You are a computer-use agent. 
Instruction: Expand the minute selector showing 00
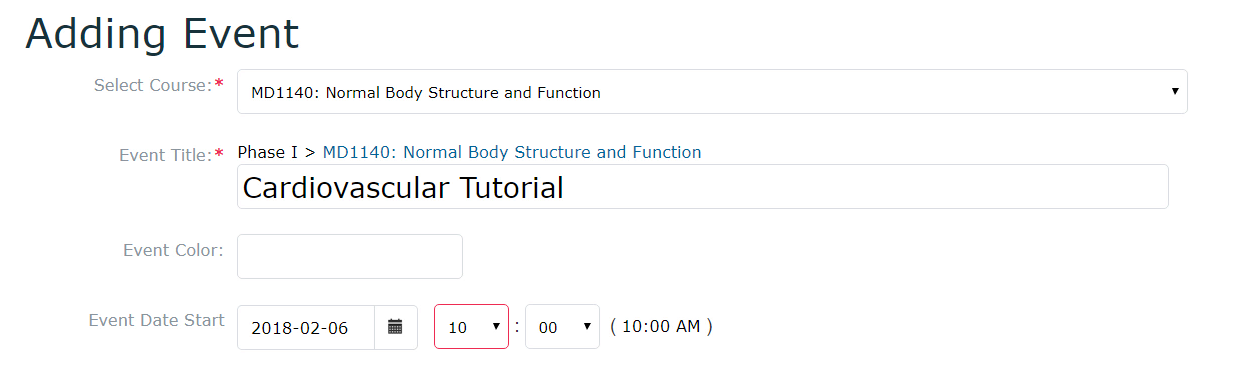tap(562, 327)
